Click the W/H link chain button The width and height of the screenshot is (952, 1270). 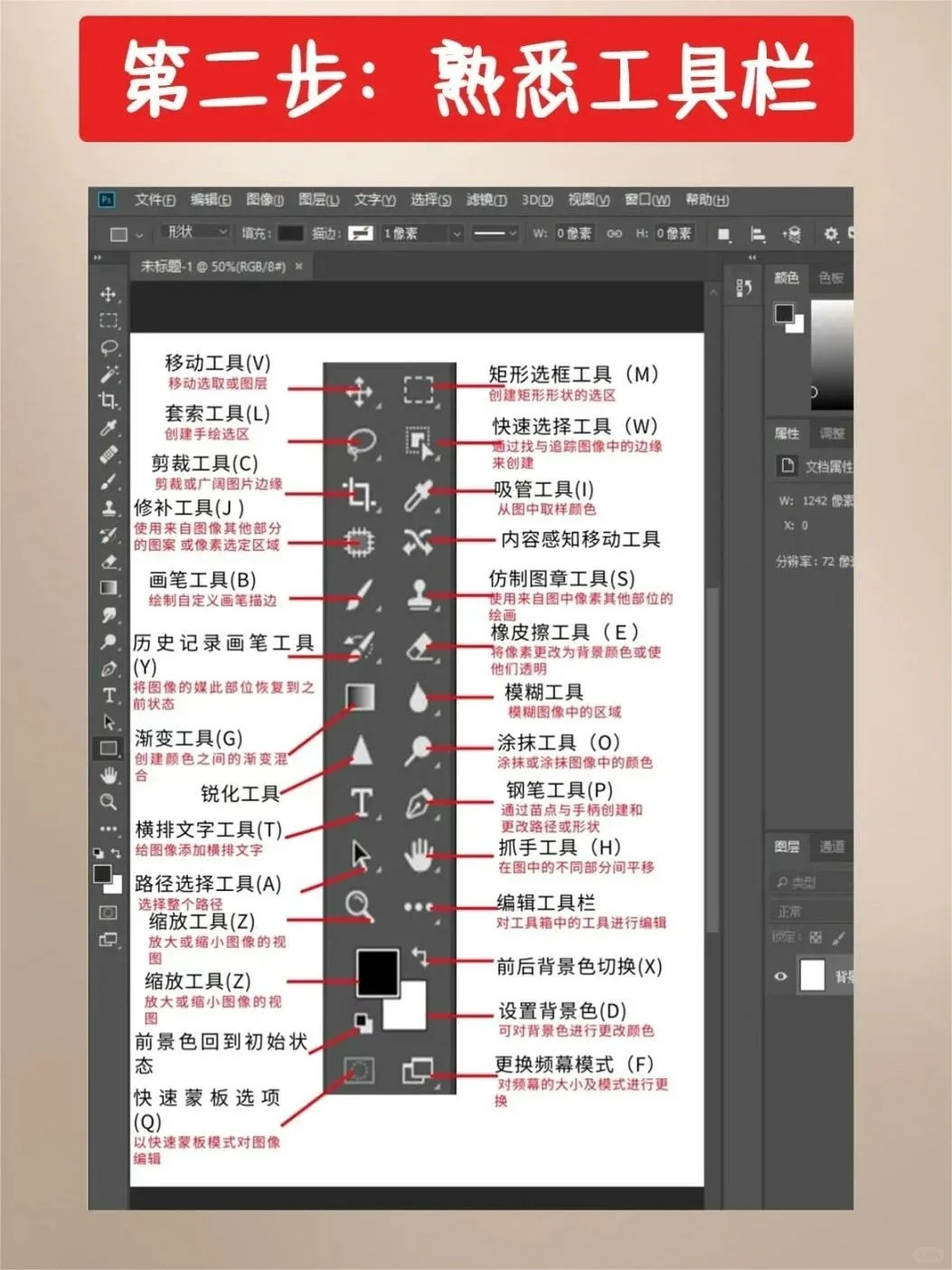pyautogui.click(x=616, y=232)
